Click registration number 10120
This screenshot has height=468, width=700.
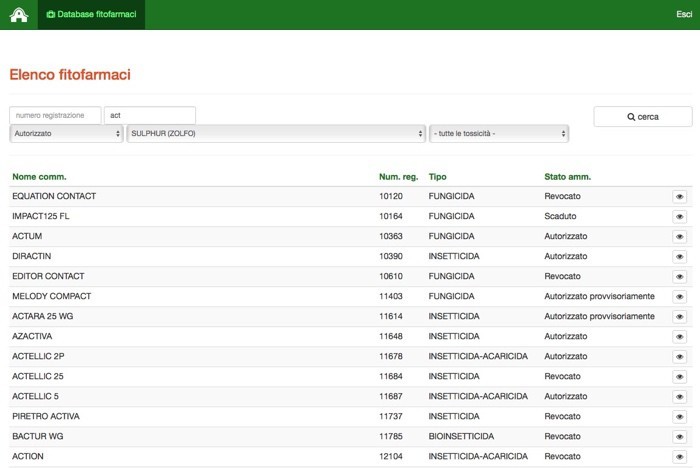tap(391, 196)
